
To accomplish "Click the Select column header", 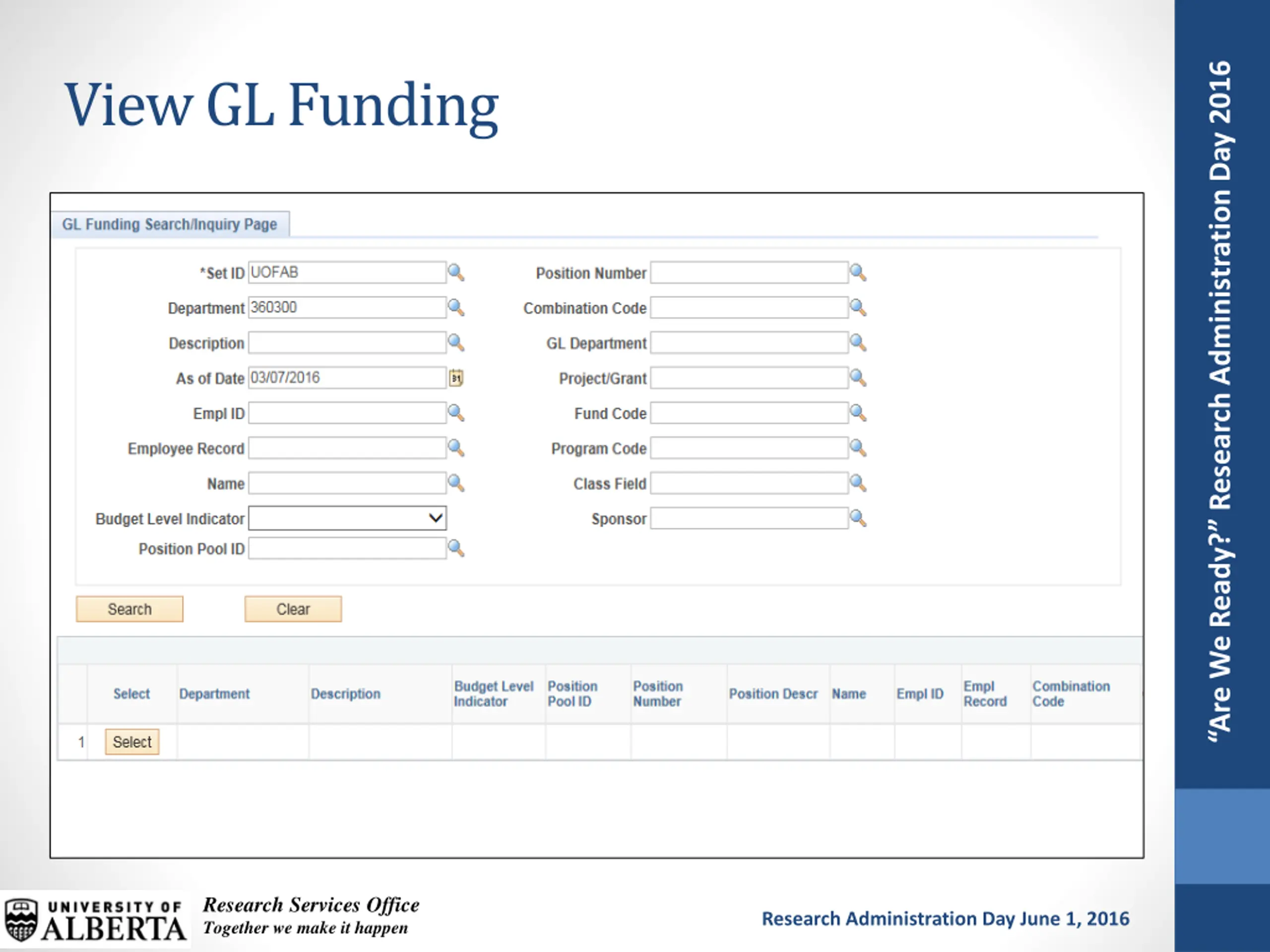I will 131,694.
